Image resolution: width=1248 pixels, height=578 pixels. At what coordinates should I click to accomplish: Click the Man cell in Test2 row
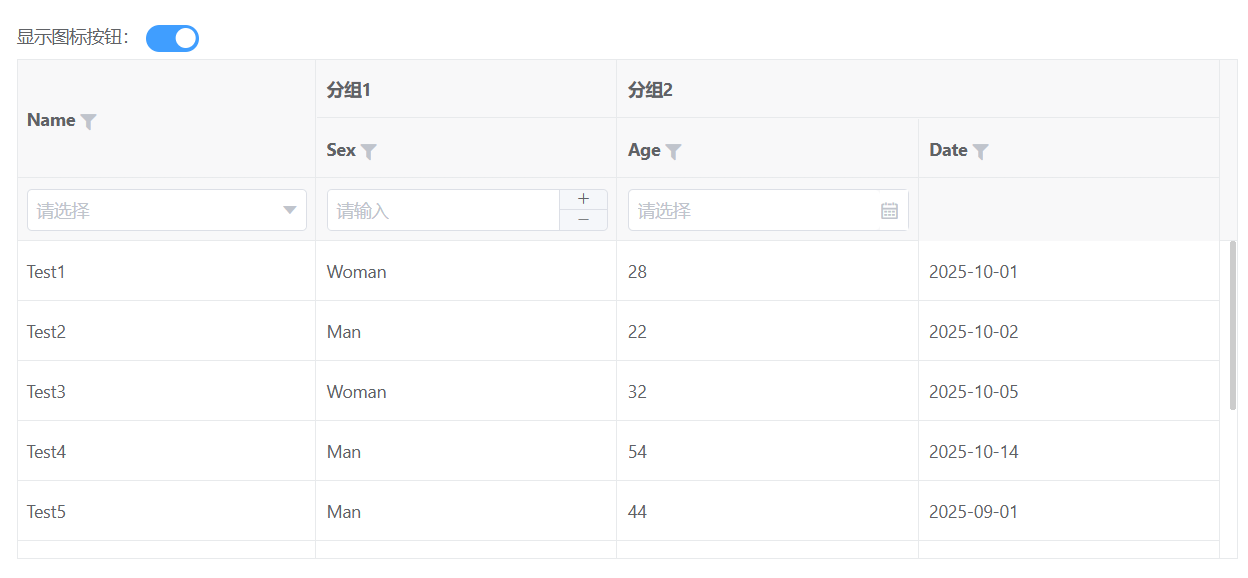pos(344,332)
